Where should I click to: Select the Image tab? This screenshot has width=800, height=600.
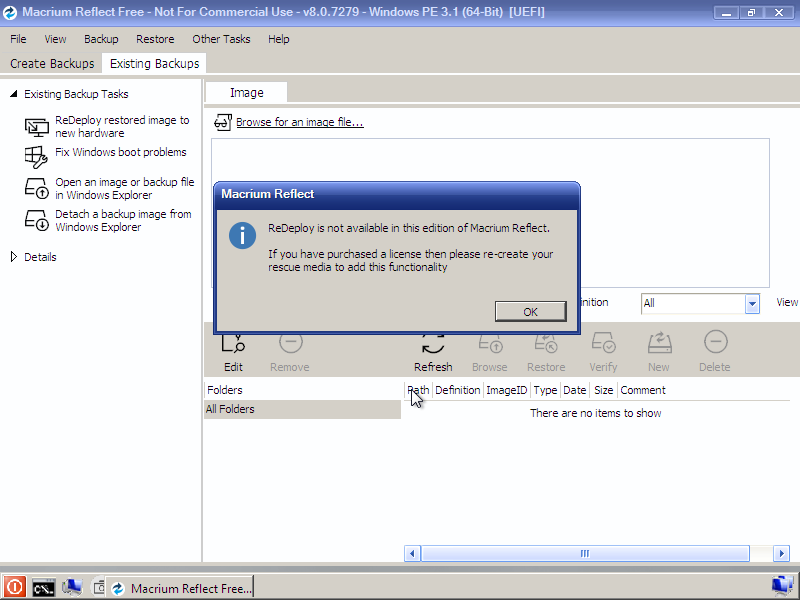[246, 92]
